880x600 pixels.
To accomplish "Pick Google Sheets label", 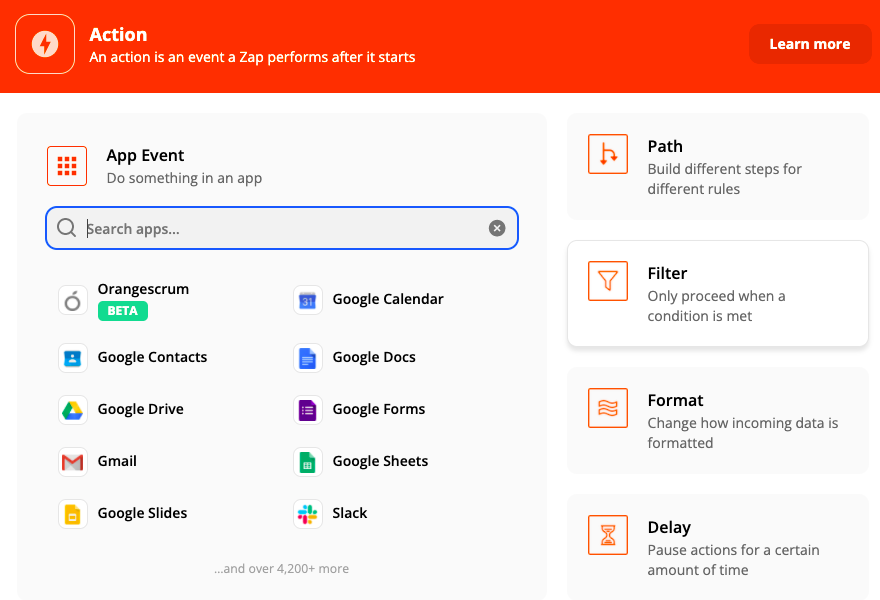I will click(x=380, y=461).
